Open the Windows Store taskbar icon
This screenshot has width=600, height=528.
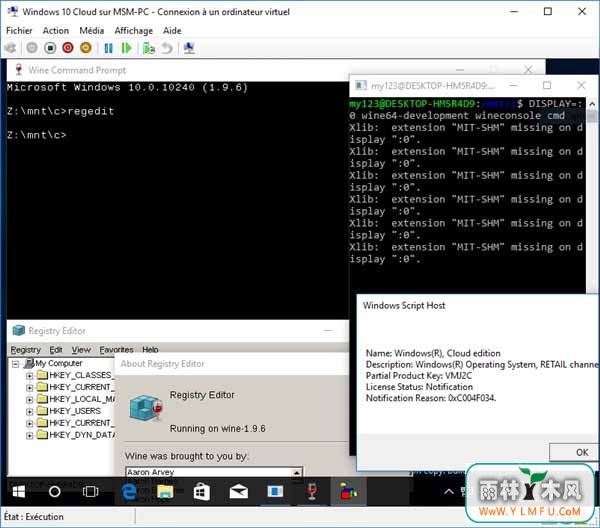(x=202, y=492)
